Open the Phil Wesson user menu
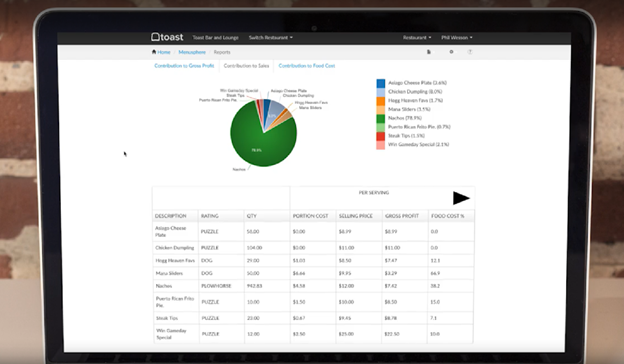This screenshot has width=624, height=364. tap(457, 37)
